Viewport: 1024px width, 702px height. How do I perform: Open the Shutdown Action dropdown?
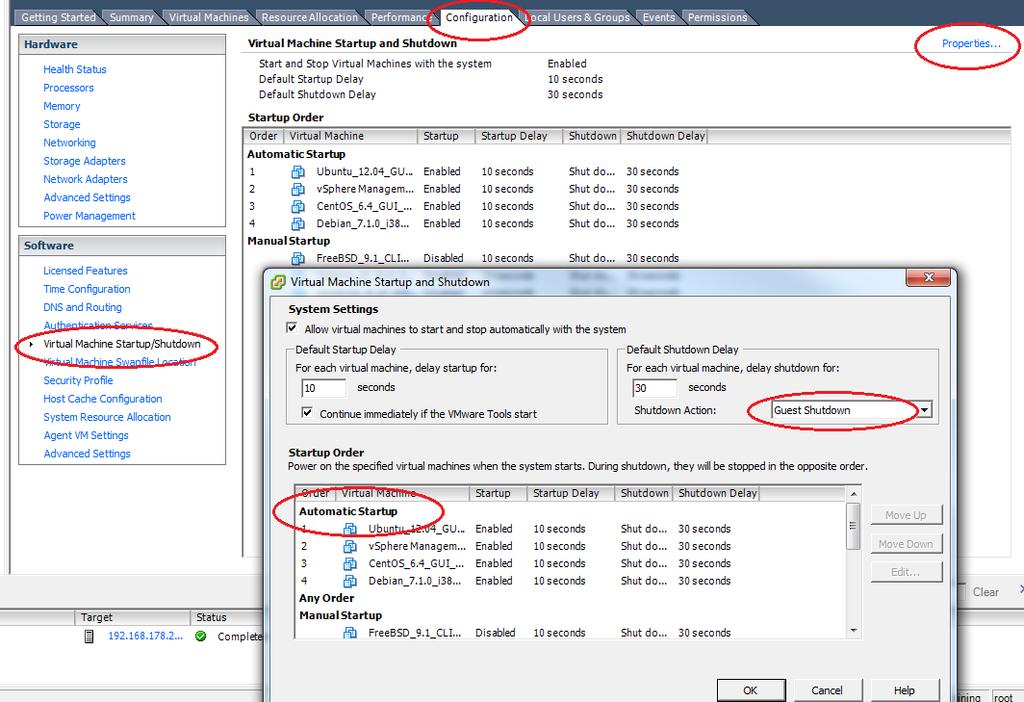pyautogui.click(x=925, y=410)
